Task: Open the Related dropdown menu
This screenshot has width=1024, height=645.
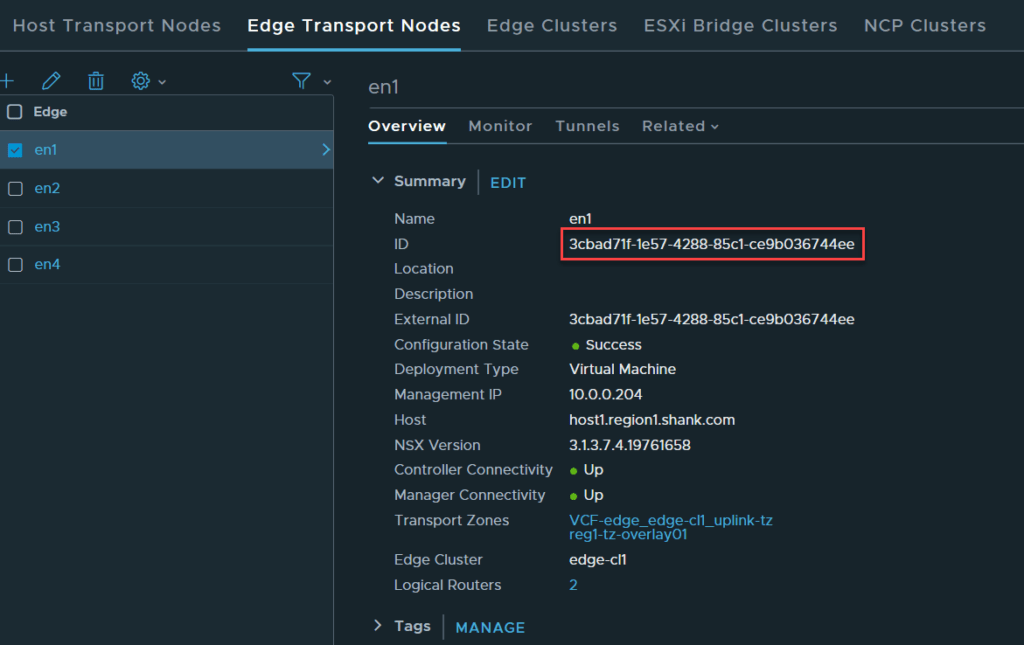Action: [x=680, y=126]
